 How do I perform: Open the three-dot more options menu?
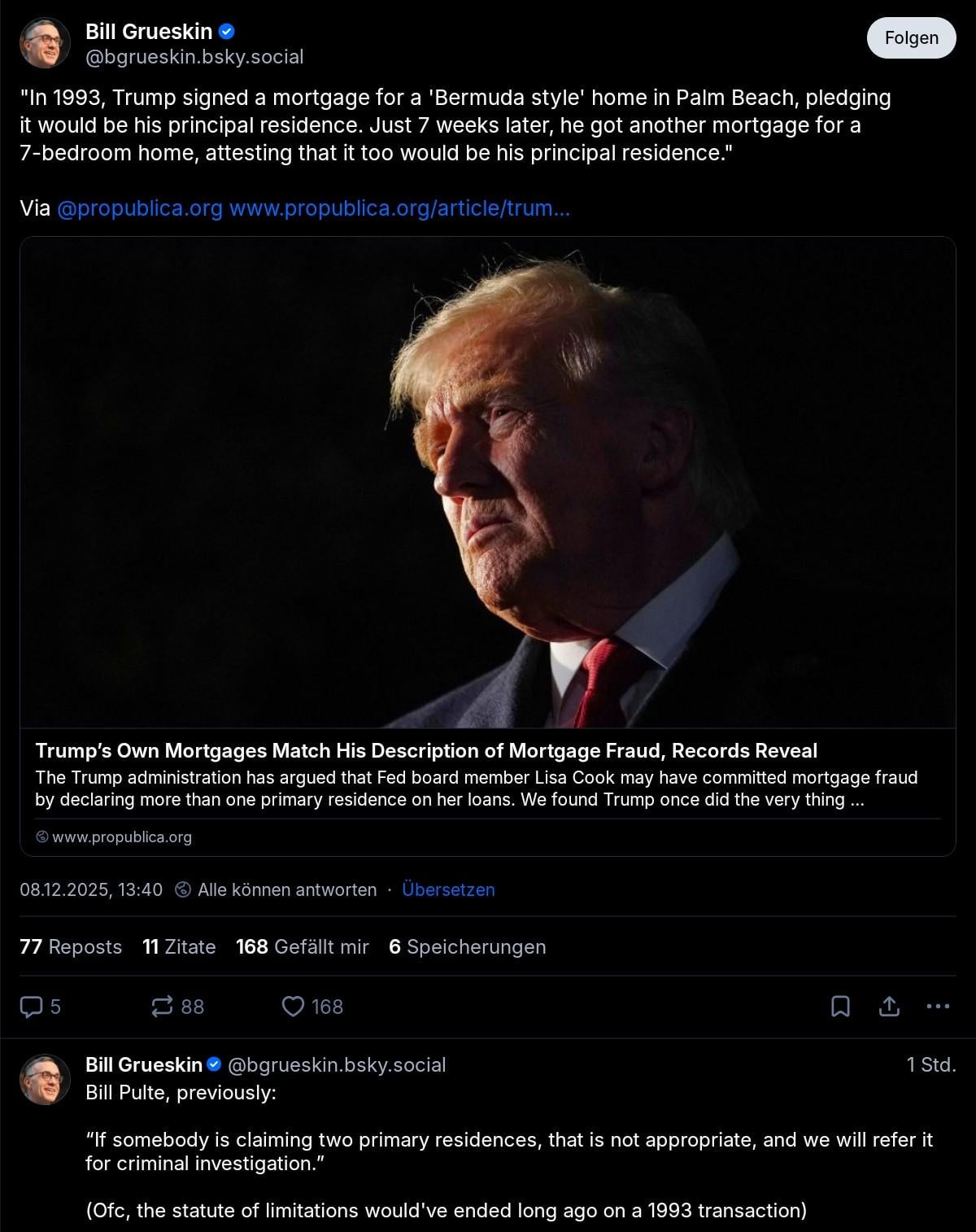[x=938, y=1007]
